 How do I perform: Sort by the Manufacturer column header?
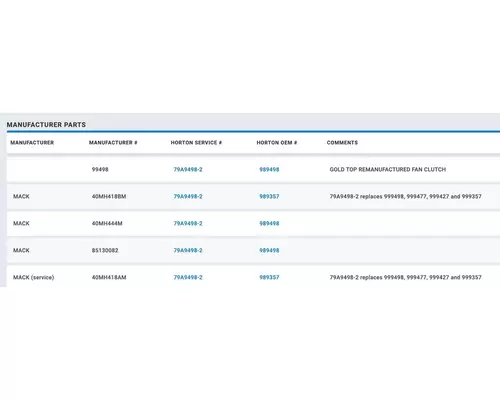(x=32, y=143)
